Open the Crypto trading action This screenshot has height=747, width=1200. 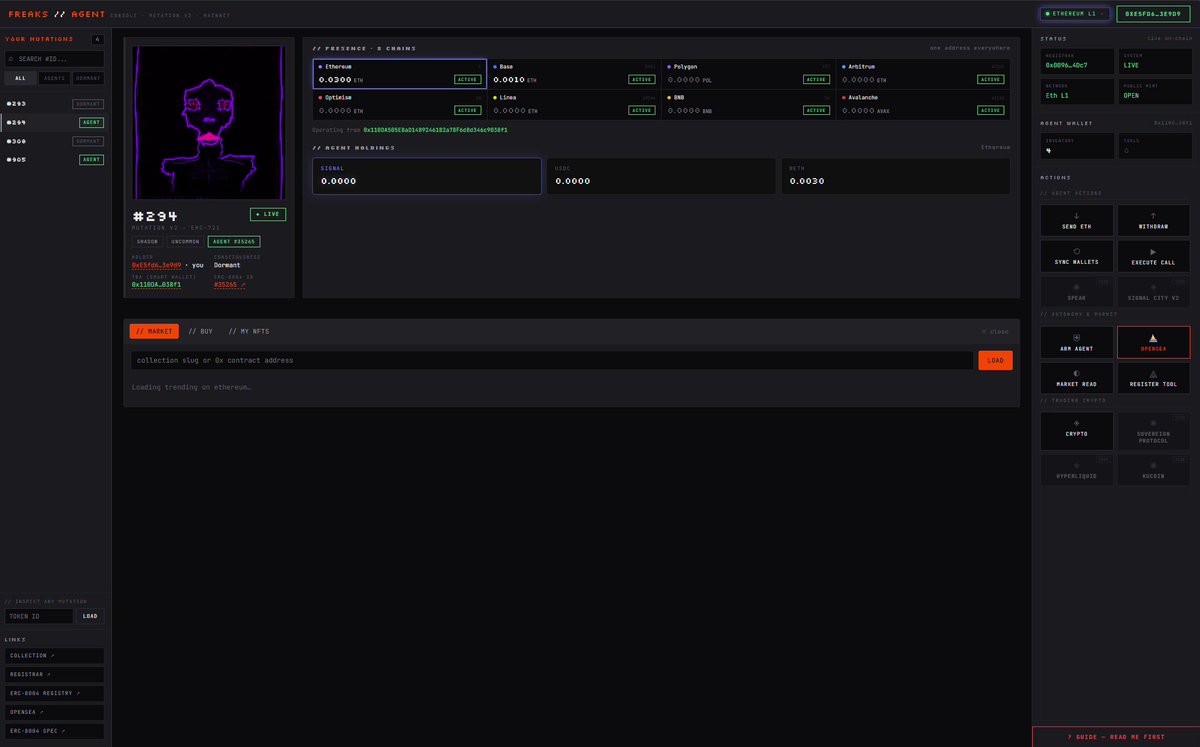coord(1077,430)
